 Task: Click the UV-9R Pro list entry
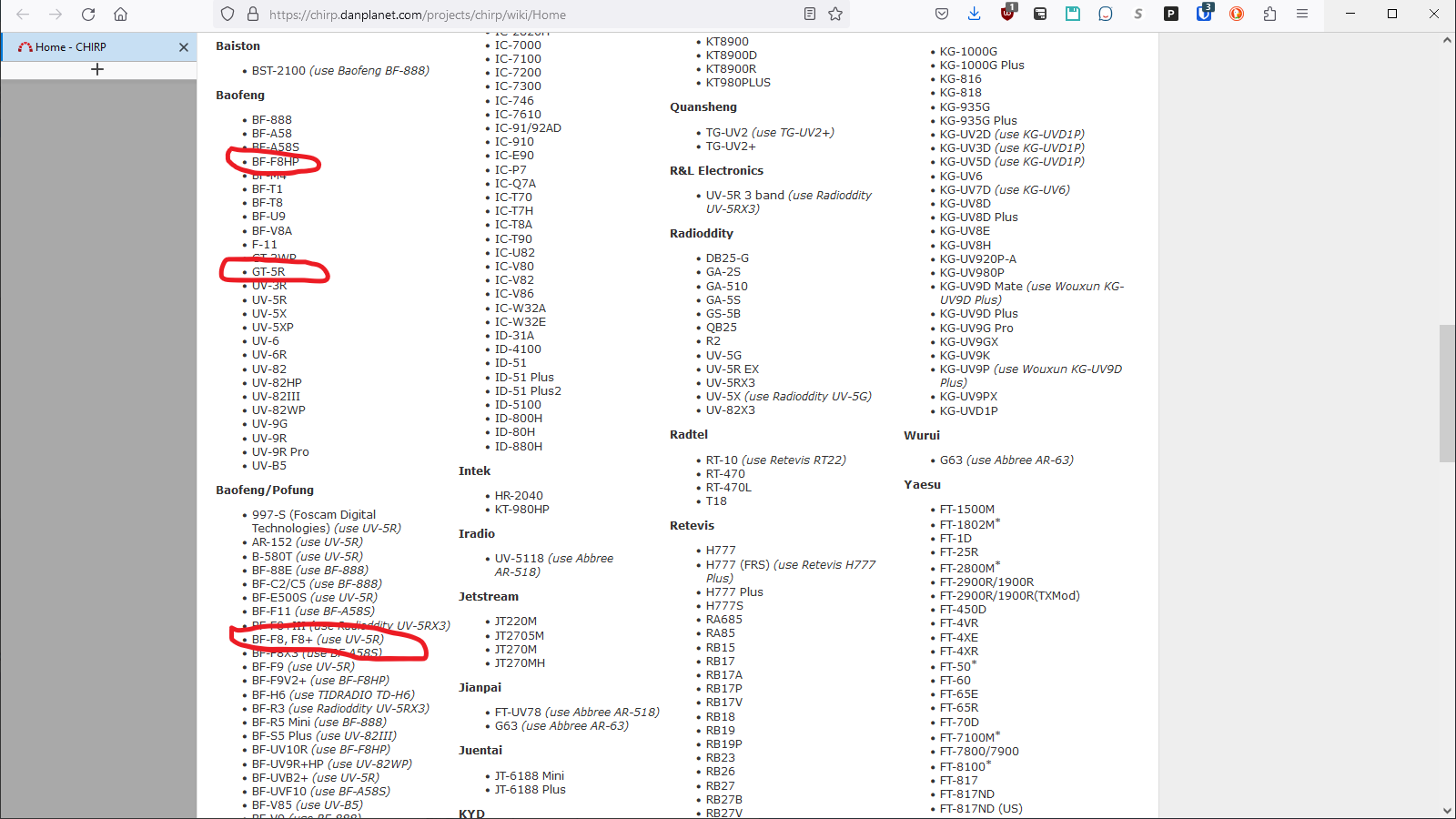[280, 452]
